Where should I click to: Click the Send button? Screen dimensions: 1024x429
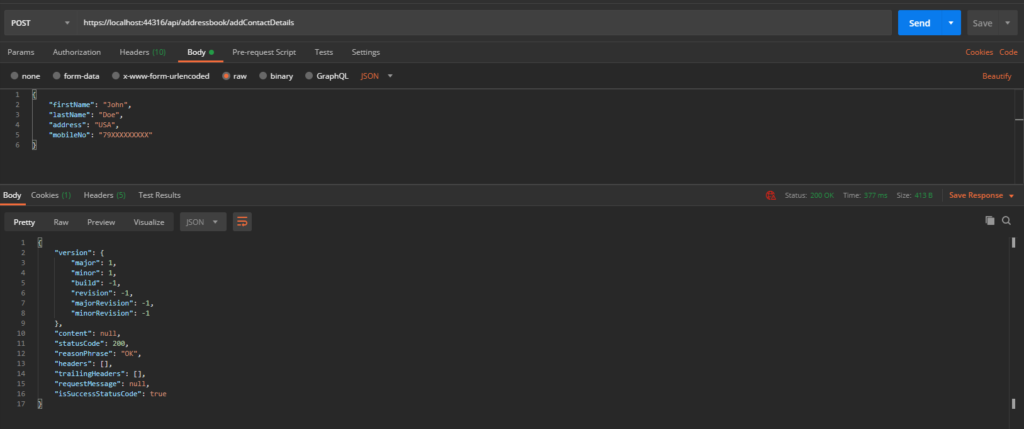click(919, 23)
